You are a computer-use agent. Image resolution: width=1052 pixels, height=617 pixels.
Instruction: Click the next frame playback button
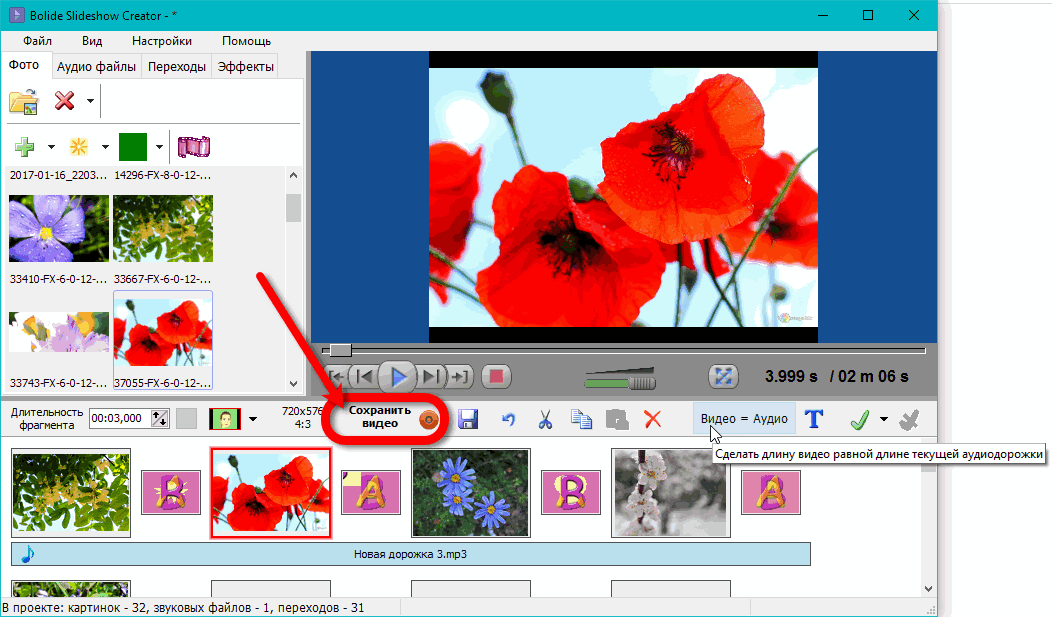click(431, 377)
